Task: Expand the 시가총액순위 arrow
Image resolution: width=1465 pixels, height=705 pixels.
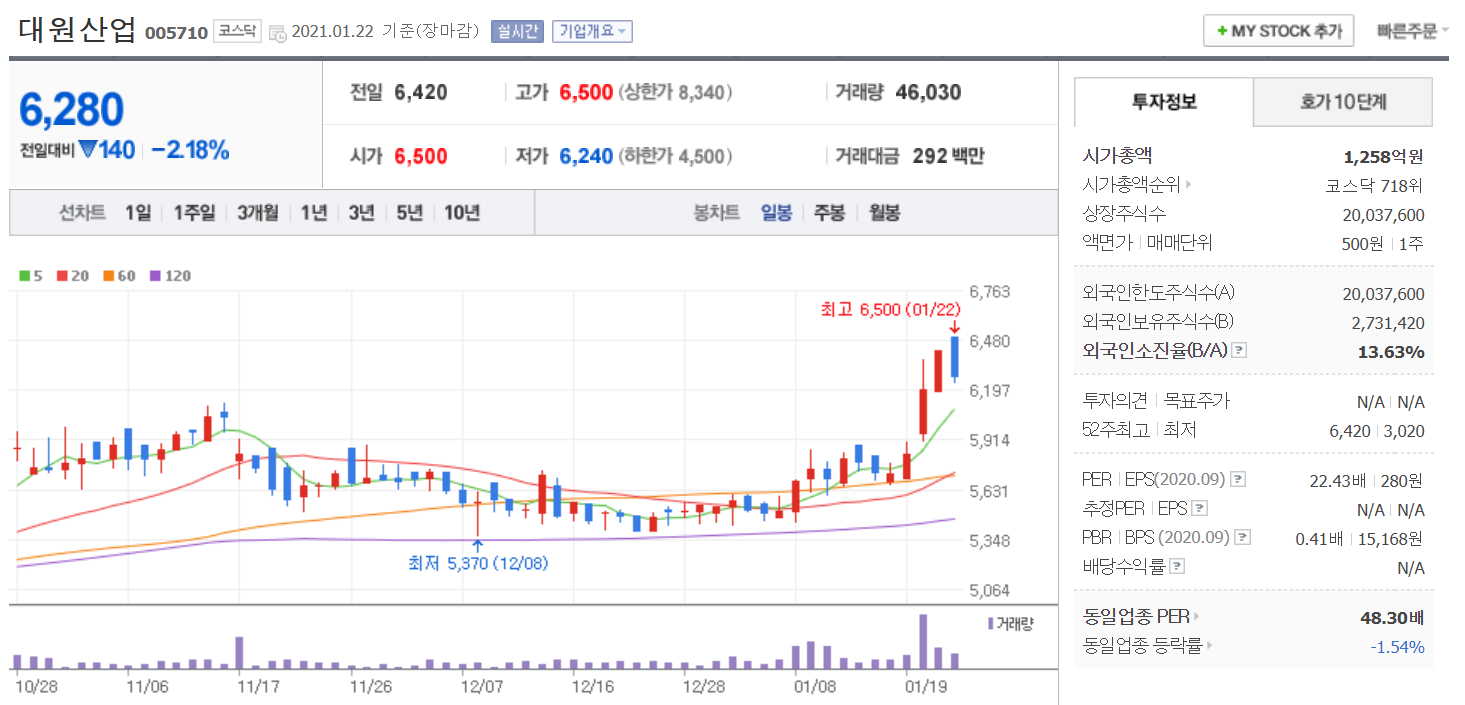Action: click(x=1188, y=185)
